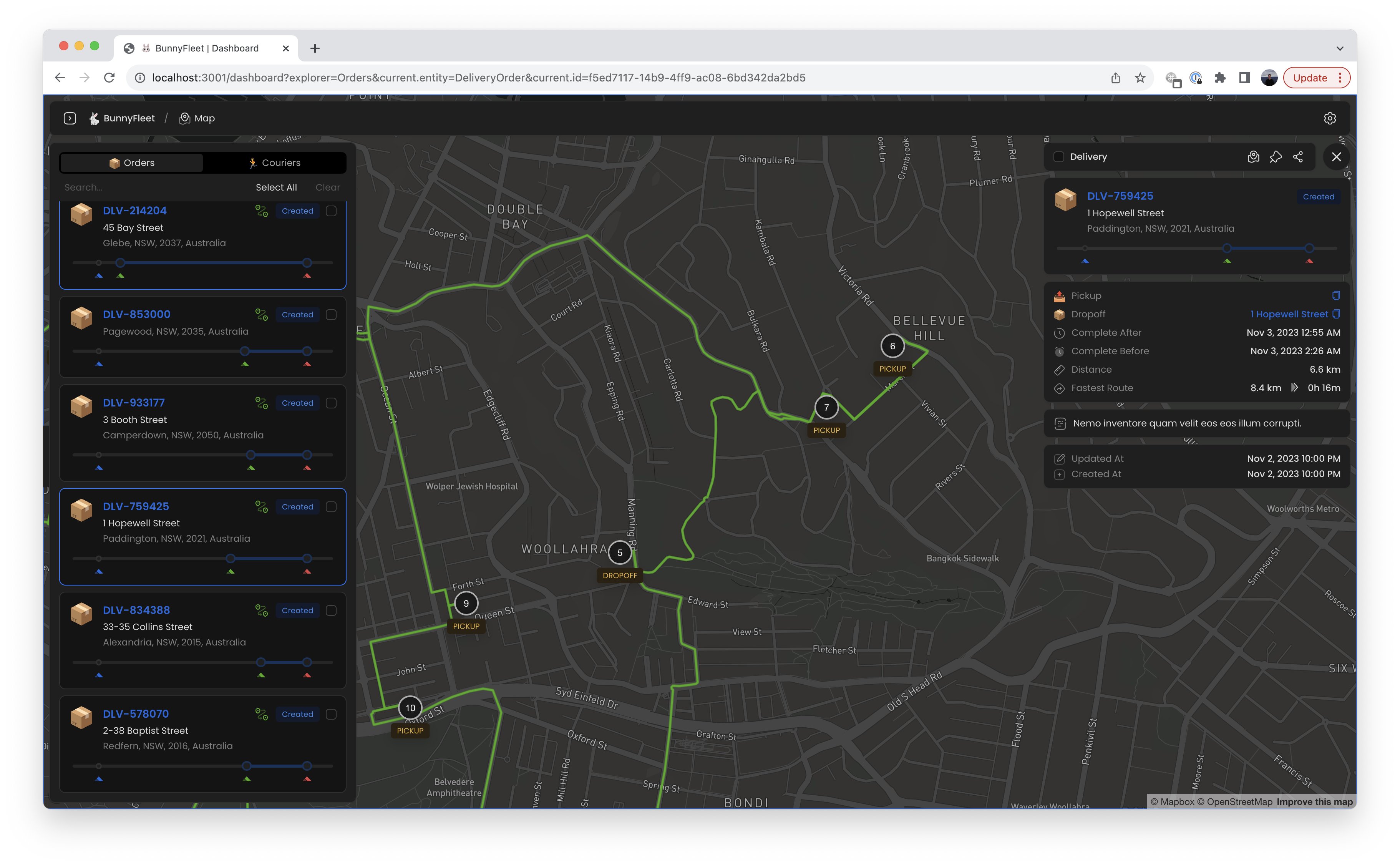Switch to the Couriers tab

click(x=274, y=163)
